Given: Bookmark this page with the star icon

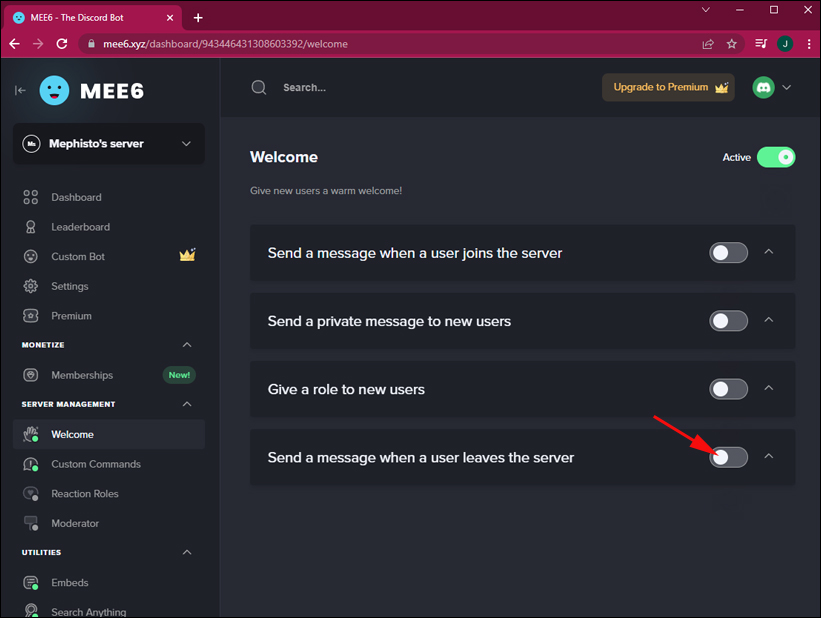Looking at the screenshot, I should [732, 44].
